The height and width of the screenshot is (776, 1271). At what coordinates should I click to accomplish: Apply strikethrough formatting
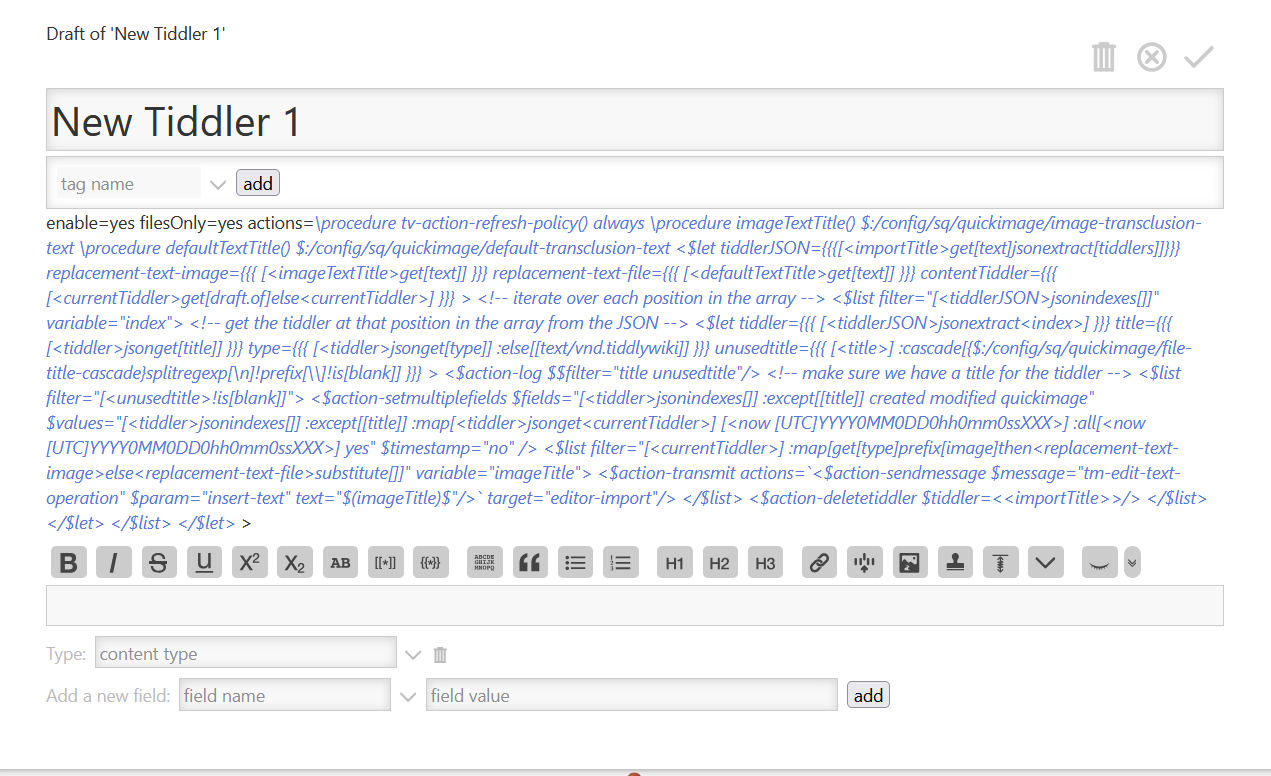pyautogui.click(x=159, y=563)
